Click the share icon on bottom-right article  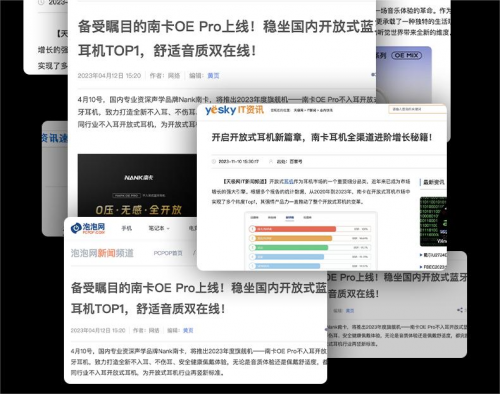460,310
